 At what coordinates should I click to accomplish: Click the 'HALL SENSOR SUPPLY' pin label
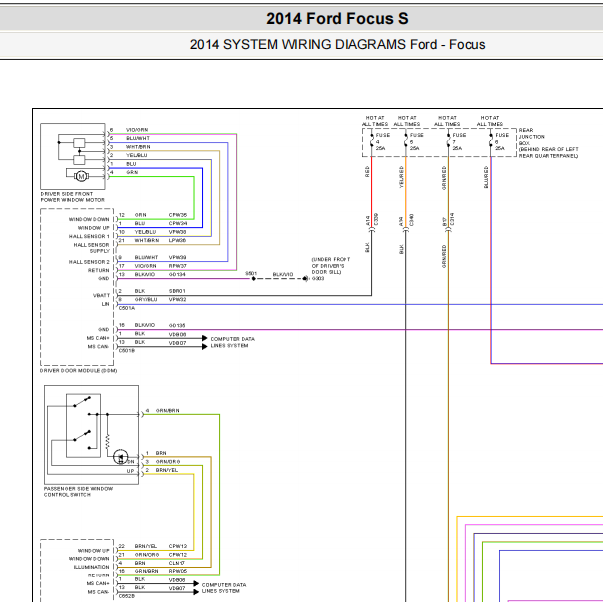[92, 248]
